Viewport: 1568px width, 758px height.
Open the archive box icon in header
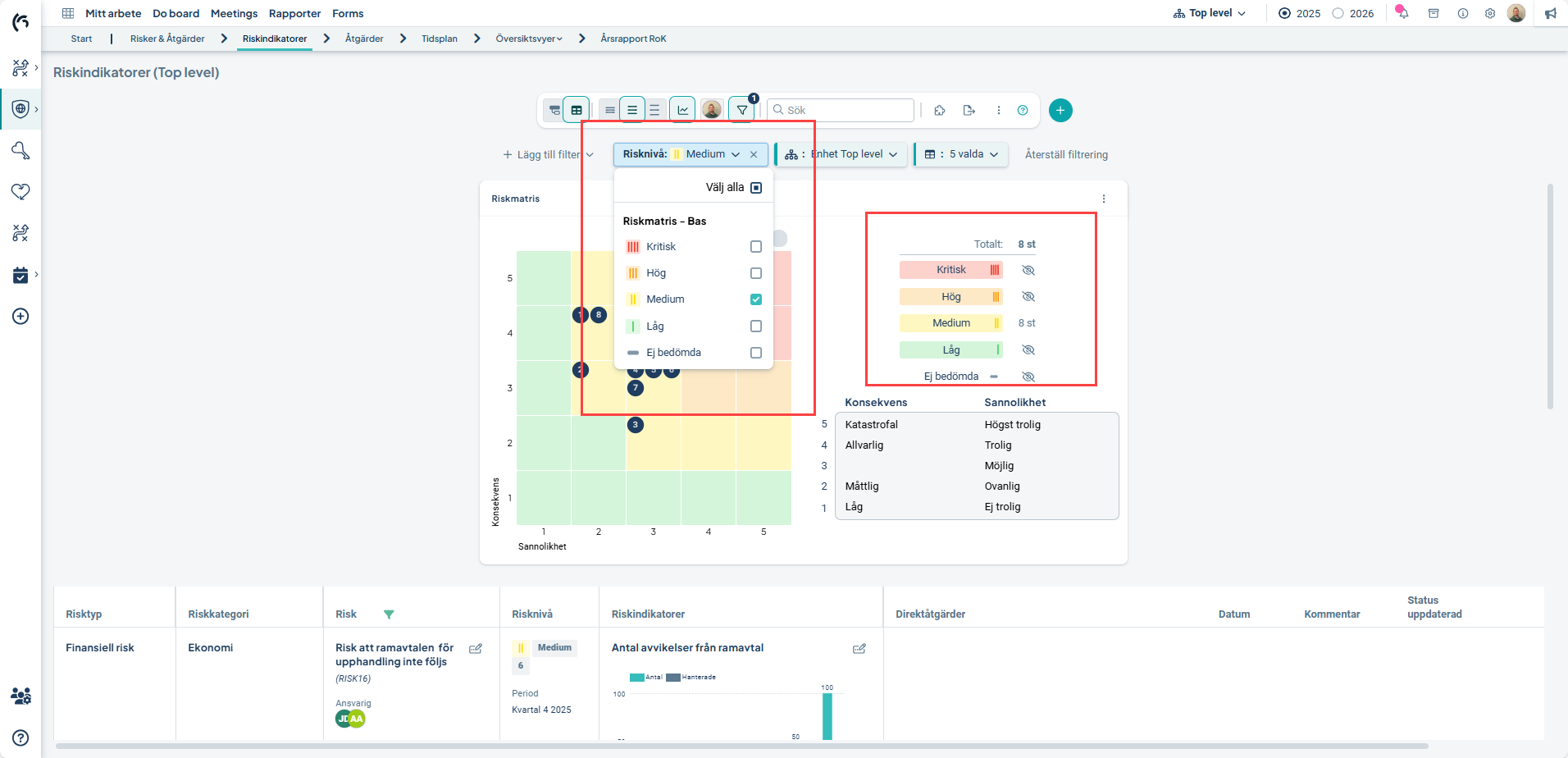pyautogui.click(x=1434, y=13)
